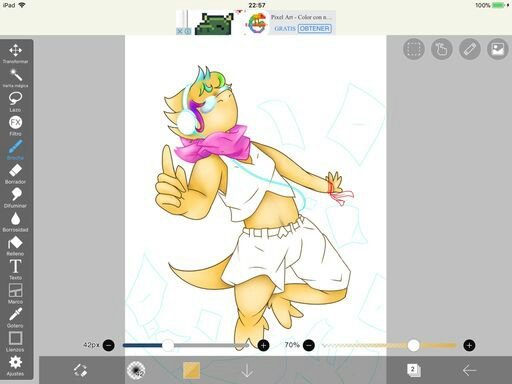Open the brush preset picker showing 42
Screen dimensions: 512x384
(136, 370)
